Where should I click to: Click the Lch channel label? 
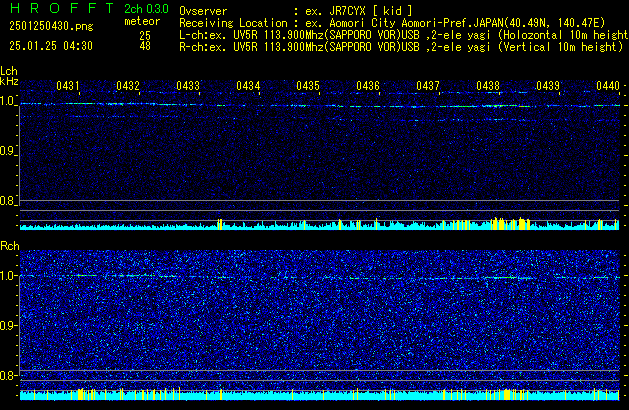pos(9,71)
